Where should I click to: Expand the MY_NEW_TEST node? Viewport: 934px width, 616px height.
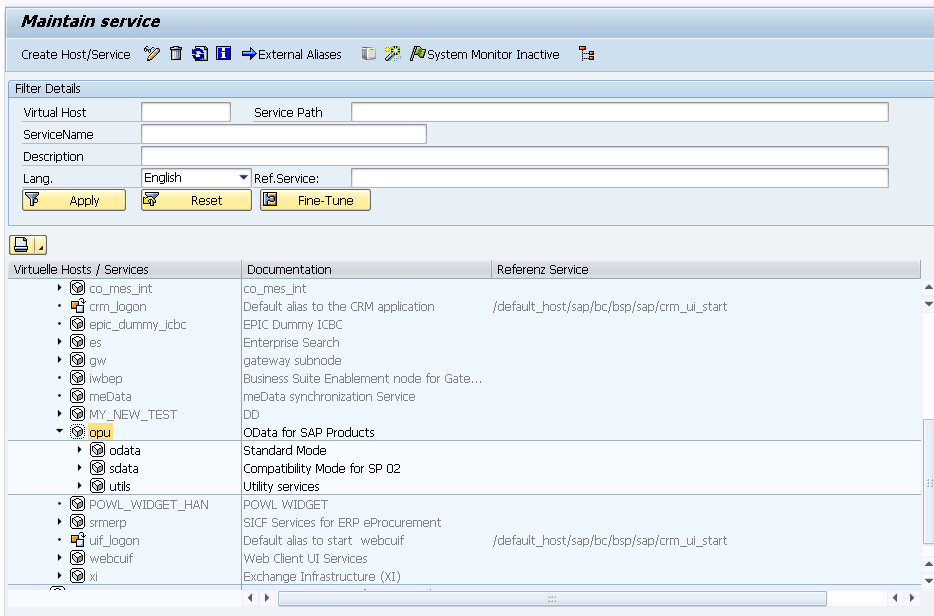point(60,414)
